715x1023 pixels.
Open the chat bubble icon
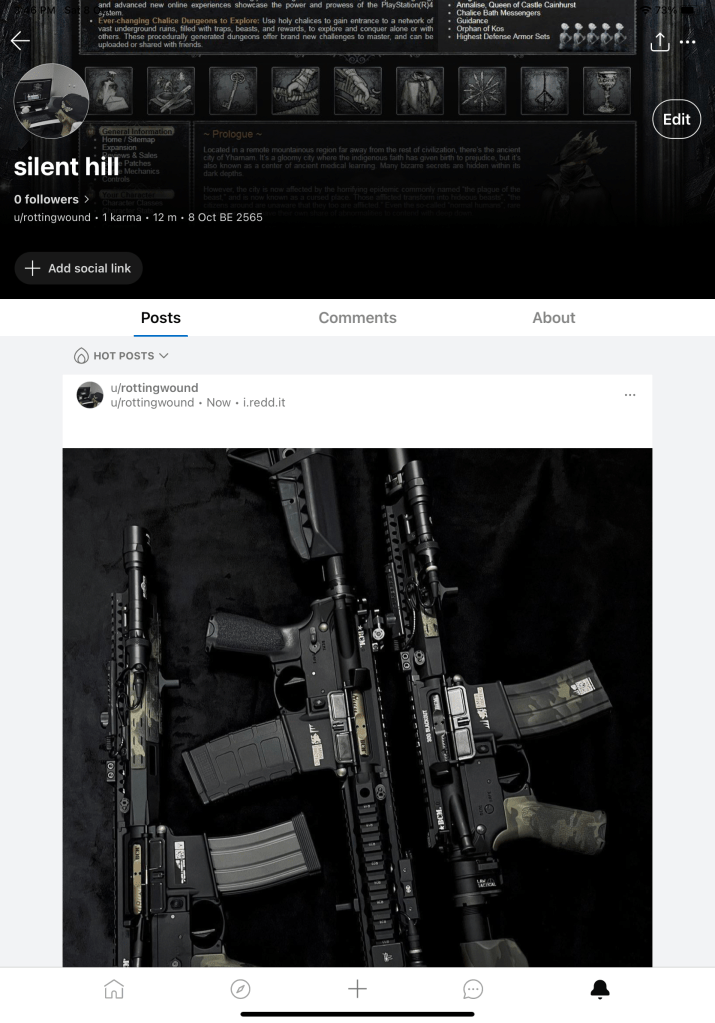tap(473, 990)
